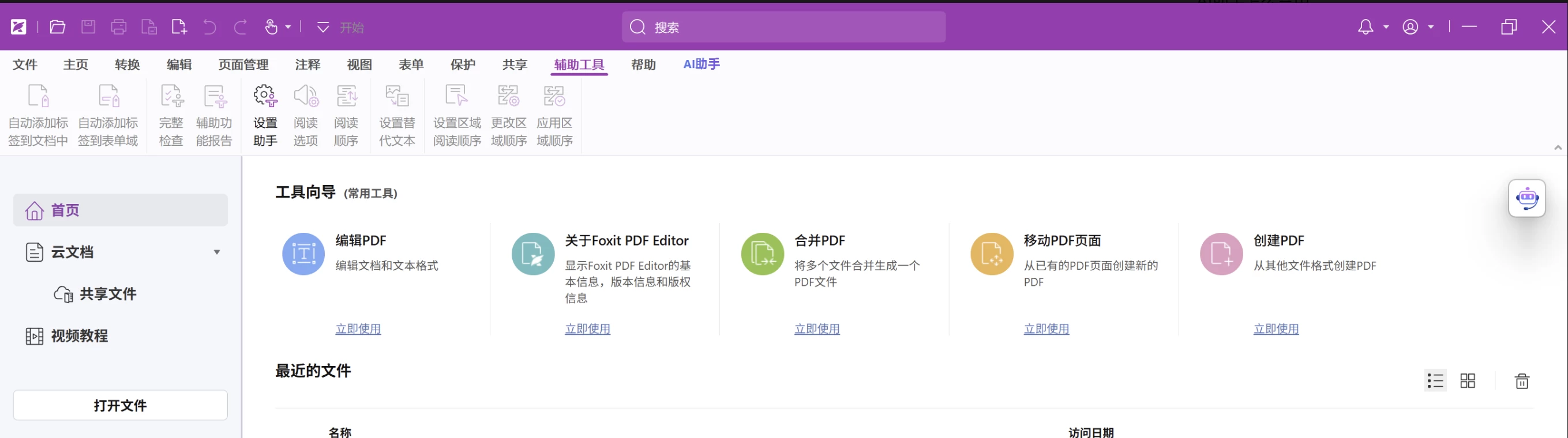
Task: Click the 合并PDF circular icon
Action: (762, 254)
